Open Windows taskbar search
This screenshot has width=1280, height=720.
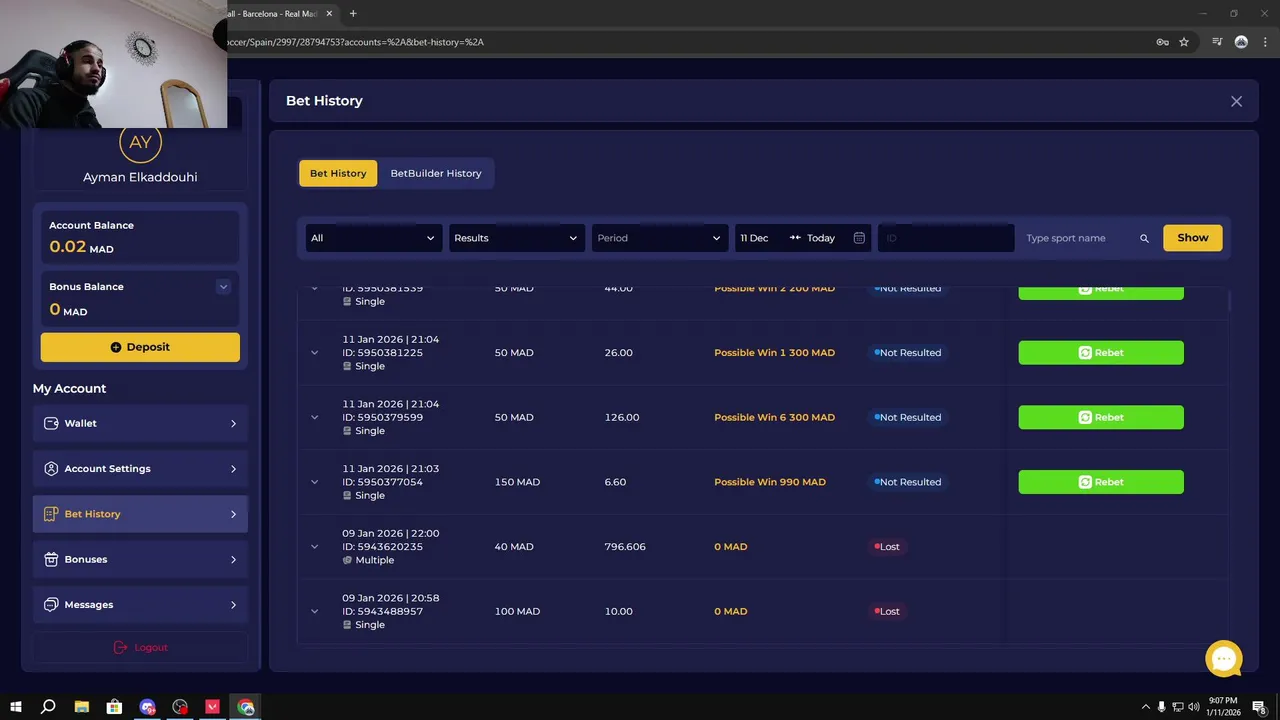tap(48, 707)
